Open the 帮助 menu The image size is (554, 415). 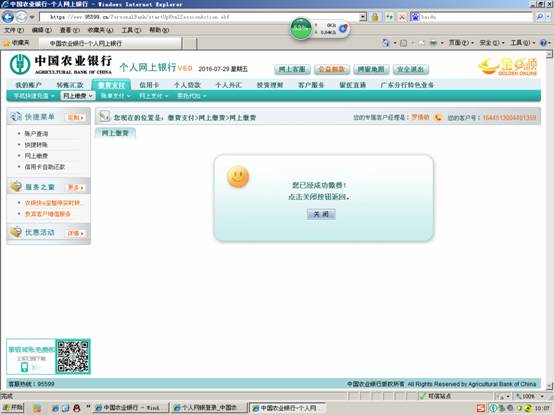tap(159, 30)
